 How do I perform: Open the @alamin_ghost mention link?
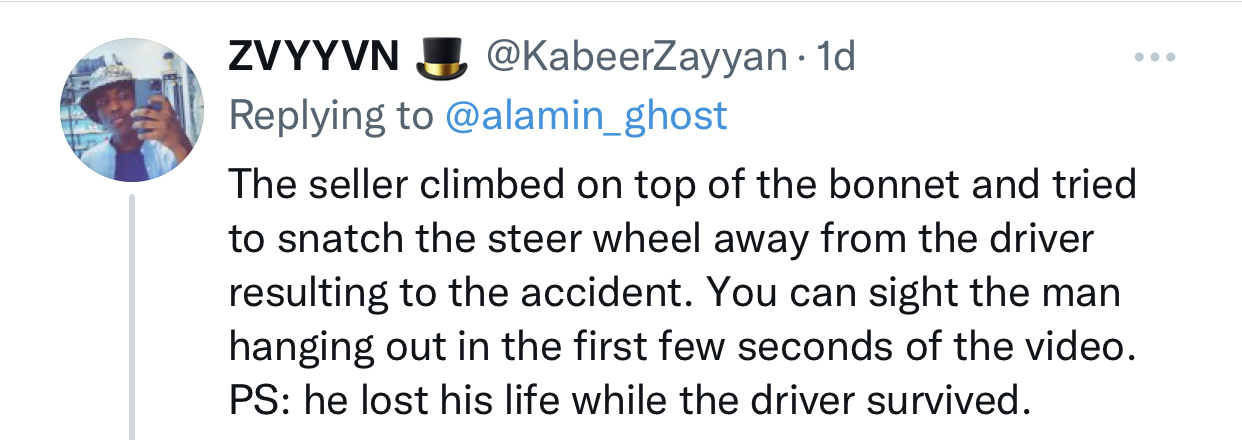[585, 116]
